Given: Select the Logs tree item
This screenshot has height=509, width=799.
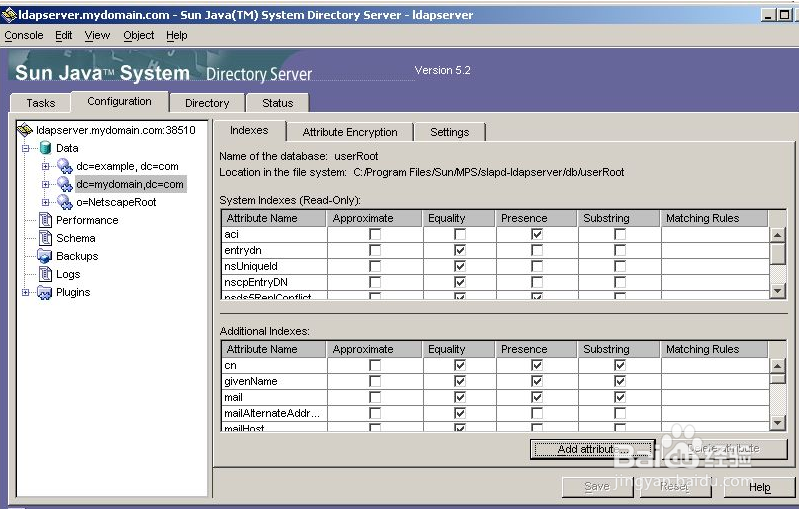Looking at the screenshot, I should [x=68, y=274].
